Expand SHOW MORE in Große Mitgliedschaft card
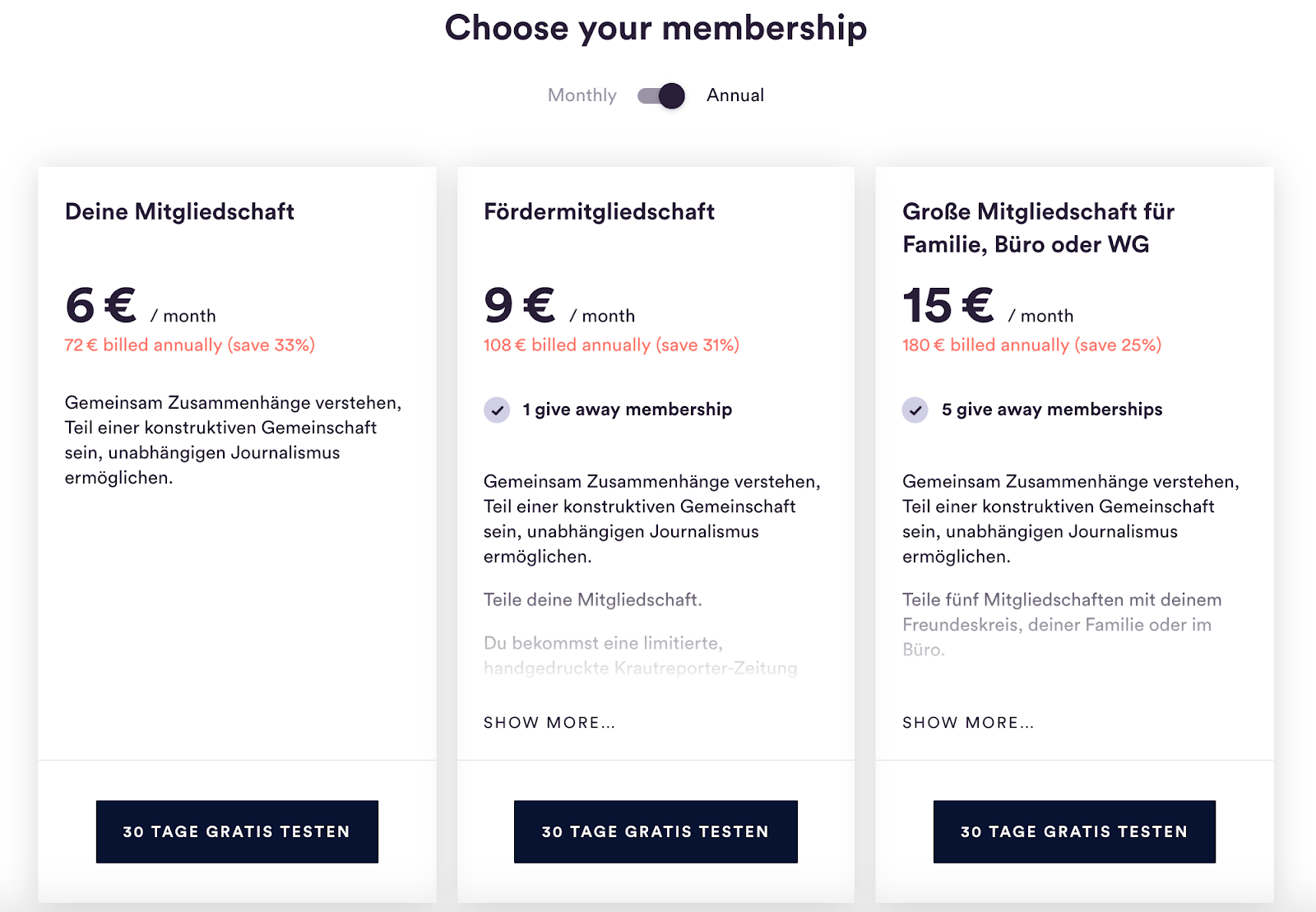 (968, 722)
